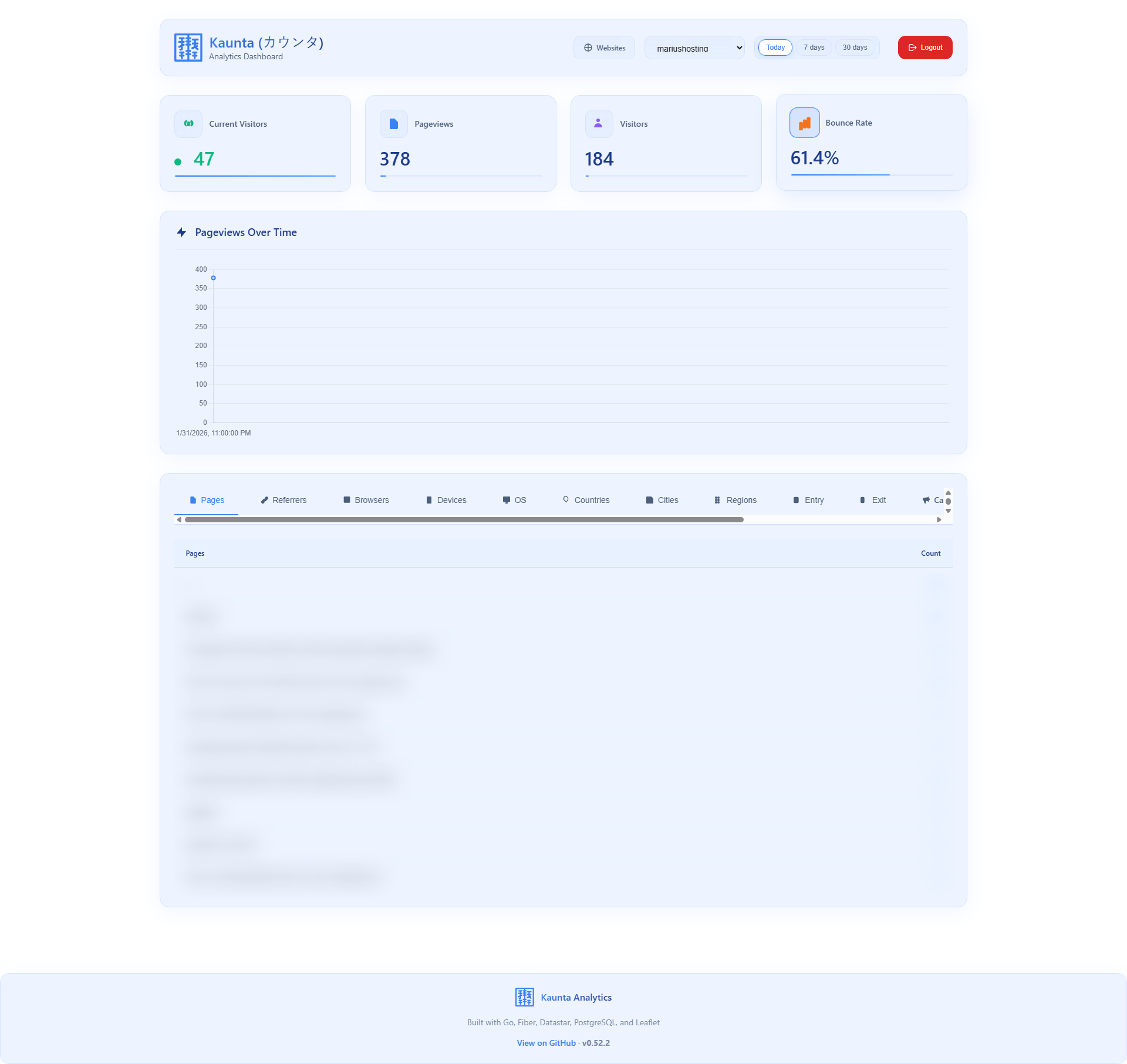This screenshot has width=1127, height=1064.
Task: Select the Today time range
Action: 775,47
